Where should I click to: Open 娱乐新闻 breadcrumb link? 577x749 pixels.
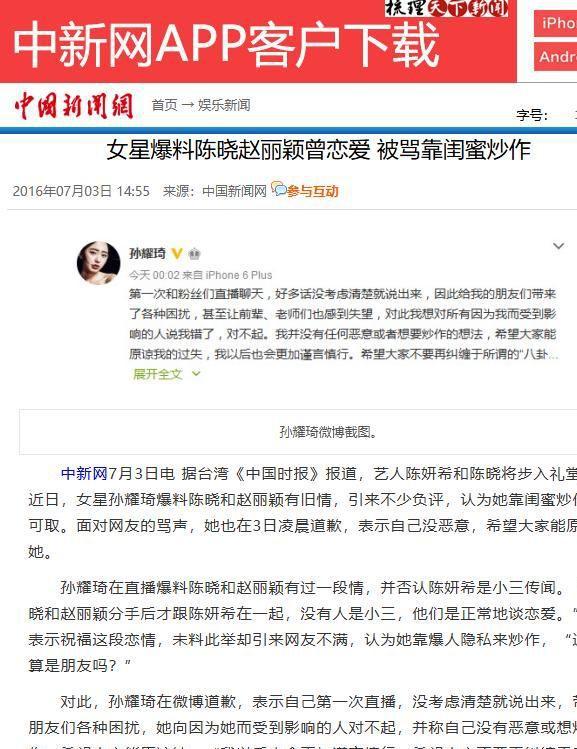point(224,105)
